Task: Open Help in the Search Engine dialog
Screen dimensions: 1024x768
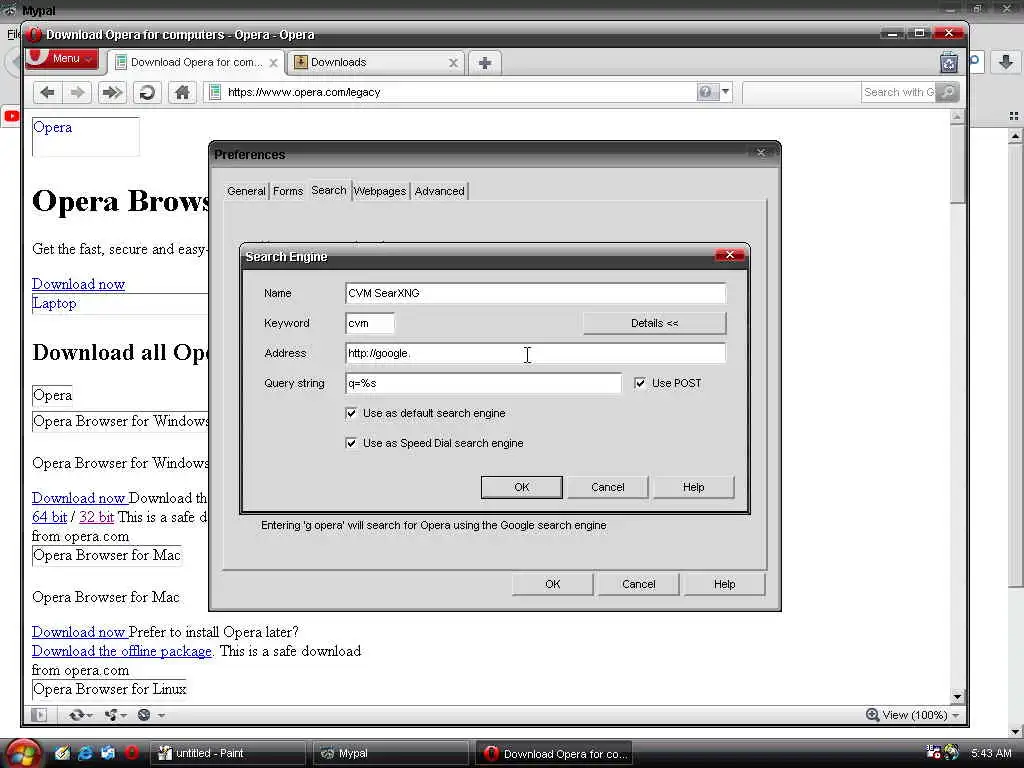Action: 694,487
